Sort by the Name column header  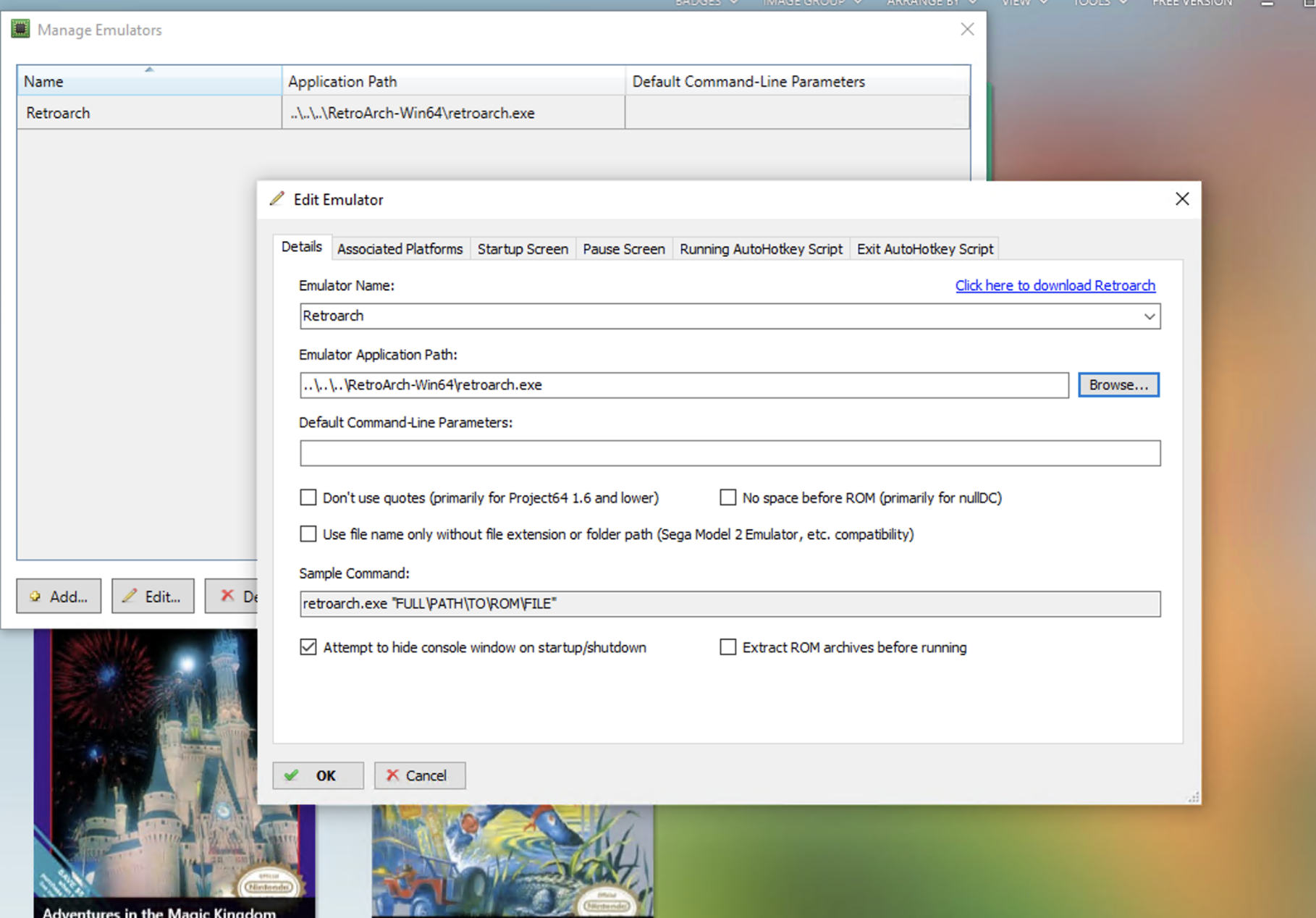(x=149, y=81)
